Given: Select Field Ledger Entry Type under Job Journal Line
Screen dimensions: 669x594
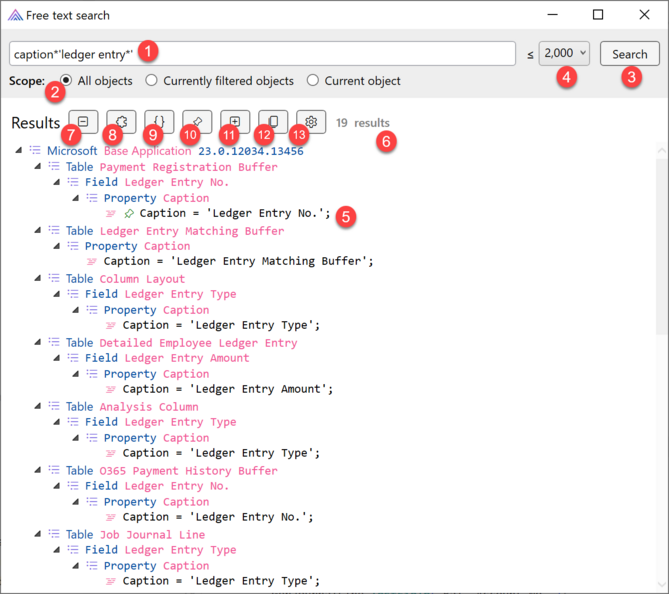Looking at the screenshot, I should pyautogui.click(x=160, y=550).
